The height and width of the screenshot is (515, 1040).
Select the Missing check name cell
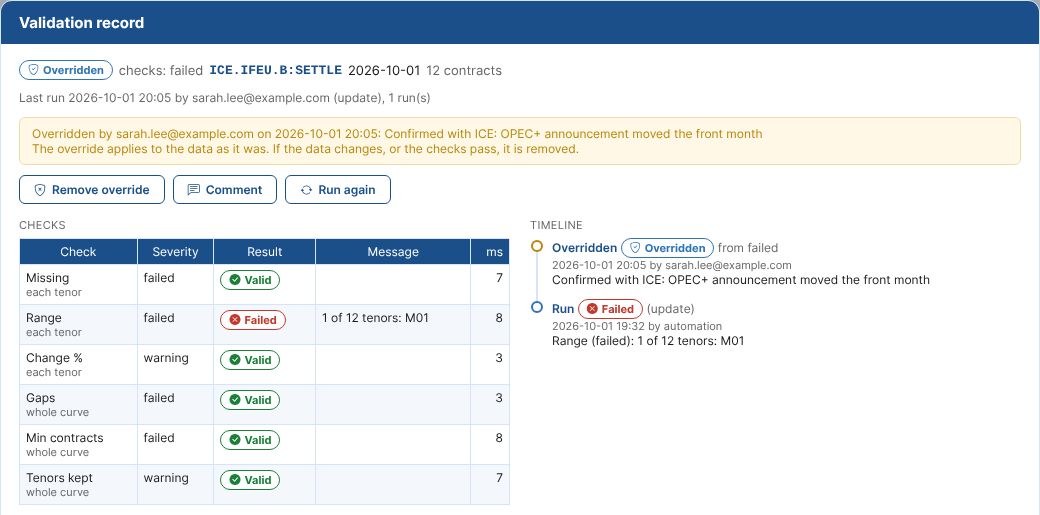tap(78, 285)
